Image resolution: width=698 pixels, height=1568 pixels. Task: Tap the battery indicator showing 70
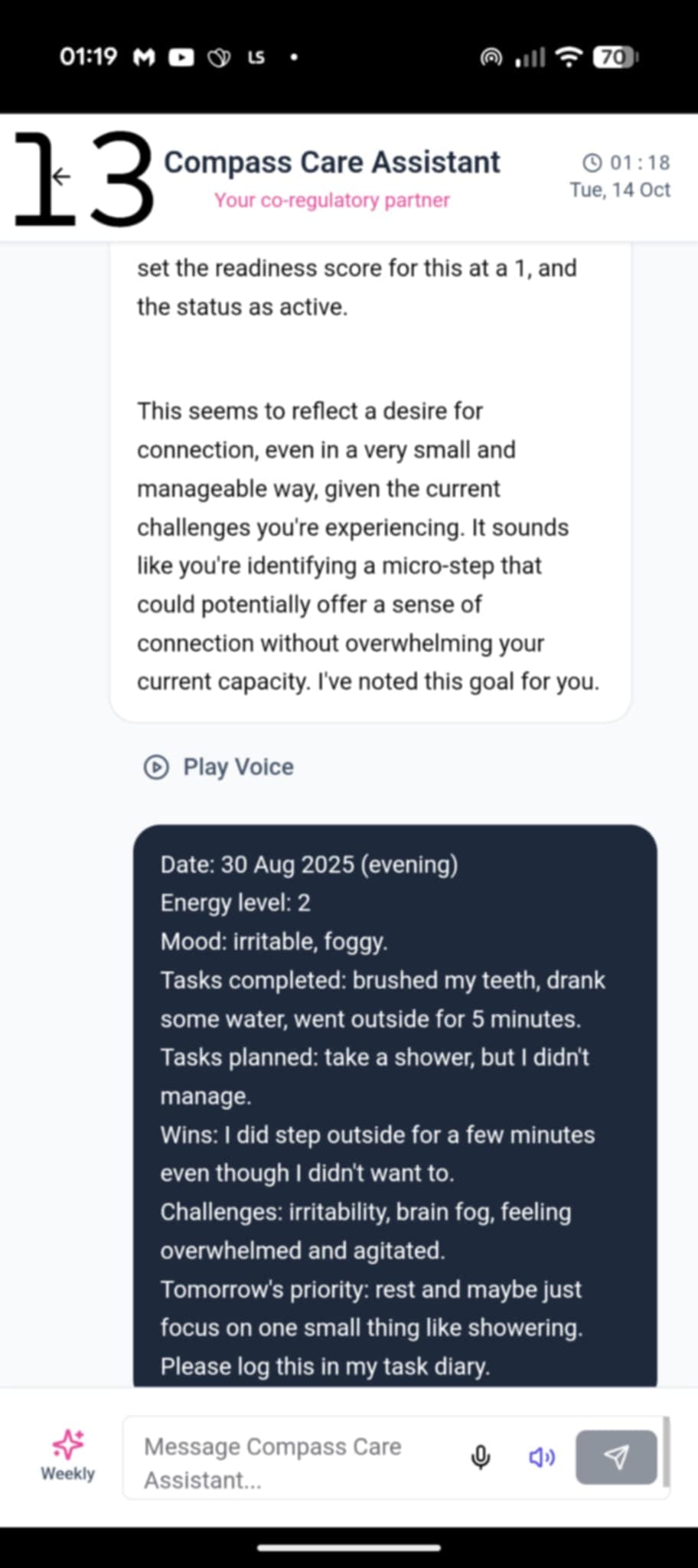615,57
